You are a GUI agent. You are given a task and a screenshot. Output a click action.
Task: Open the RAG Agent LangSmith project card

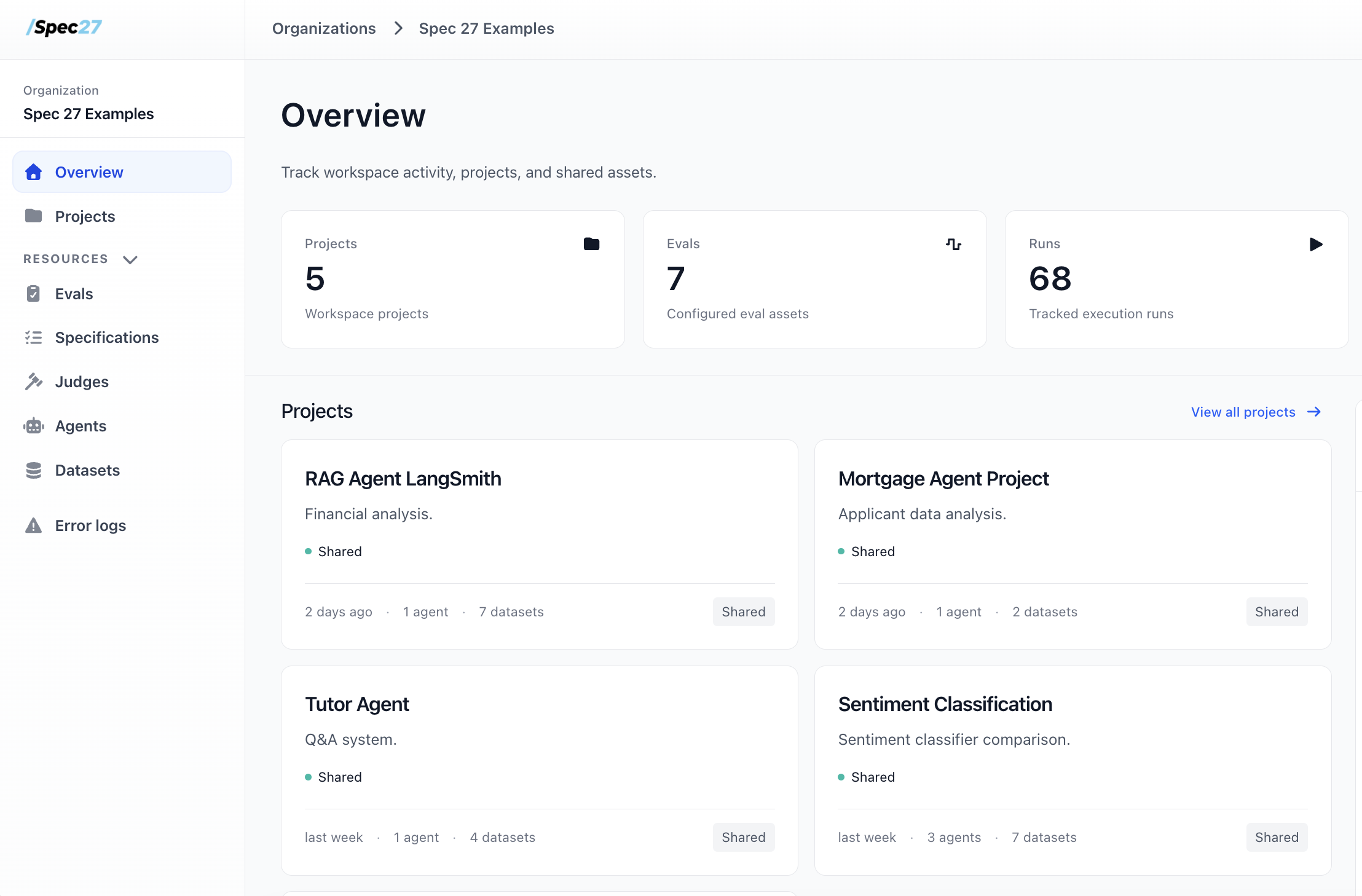pyautogui.click(x=403, y=479)
